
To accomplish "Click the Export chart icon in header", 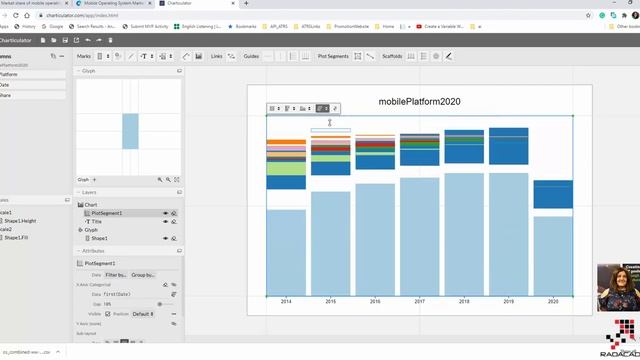I will (76, 40).
